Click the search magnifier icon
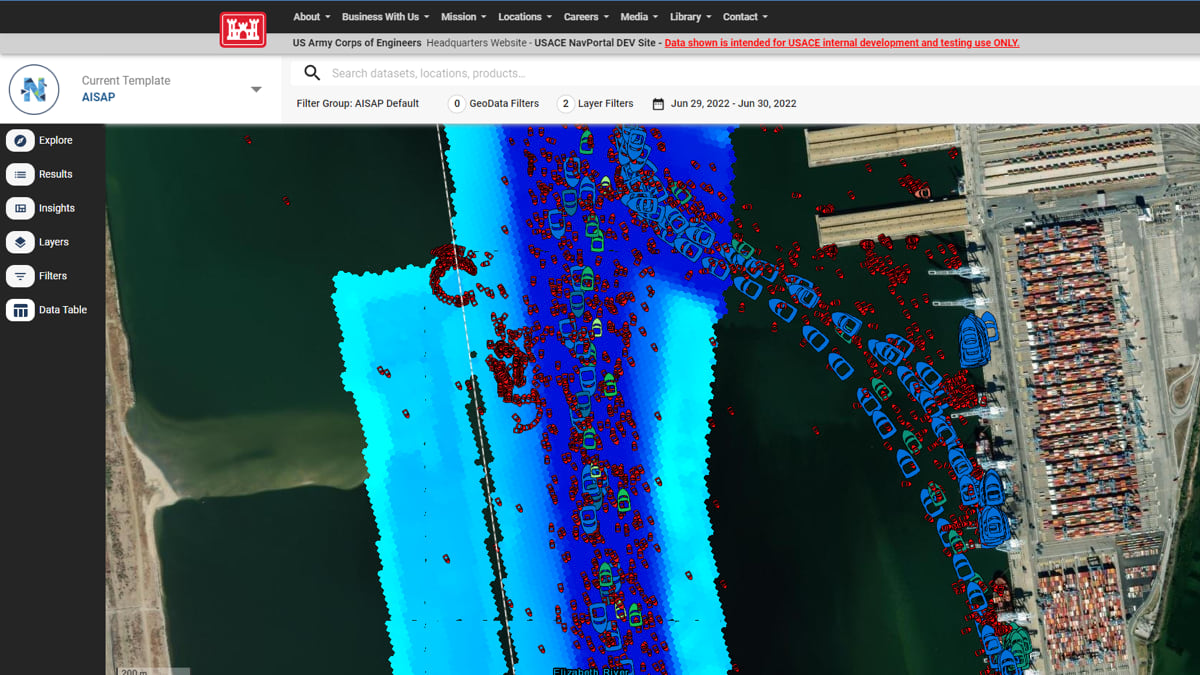 coord(312,73)
